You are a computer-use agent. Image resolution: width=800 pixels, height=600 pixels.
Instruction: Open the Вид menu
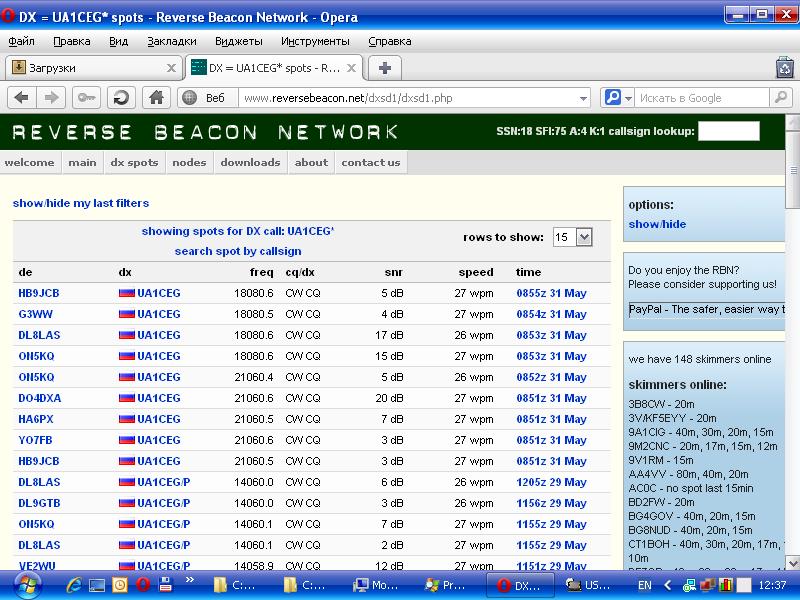pyautogui.click(x=118, y=41)
